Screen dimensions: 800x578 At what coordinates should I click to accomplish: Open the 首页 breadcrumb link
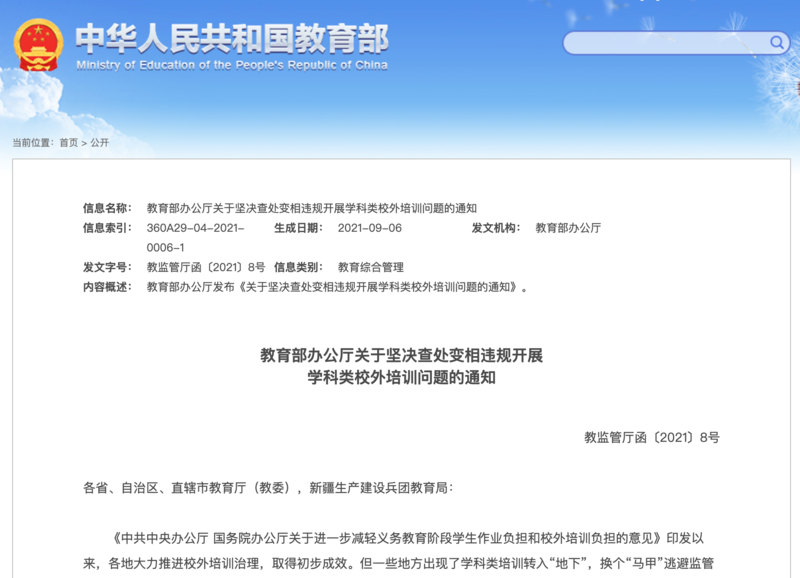(68, 143)
